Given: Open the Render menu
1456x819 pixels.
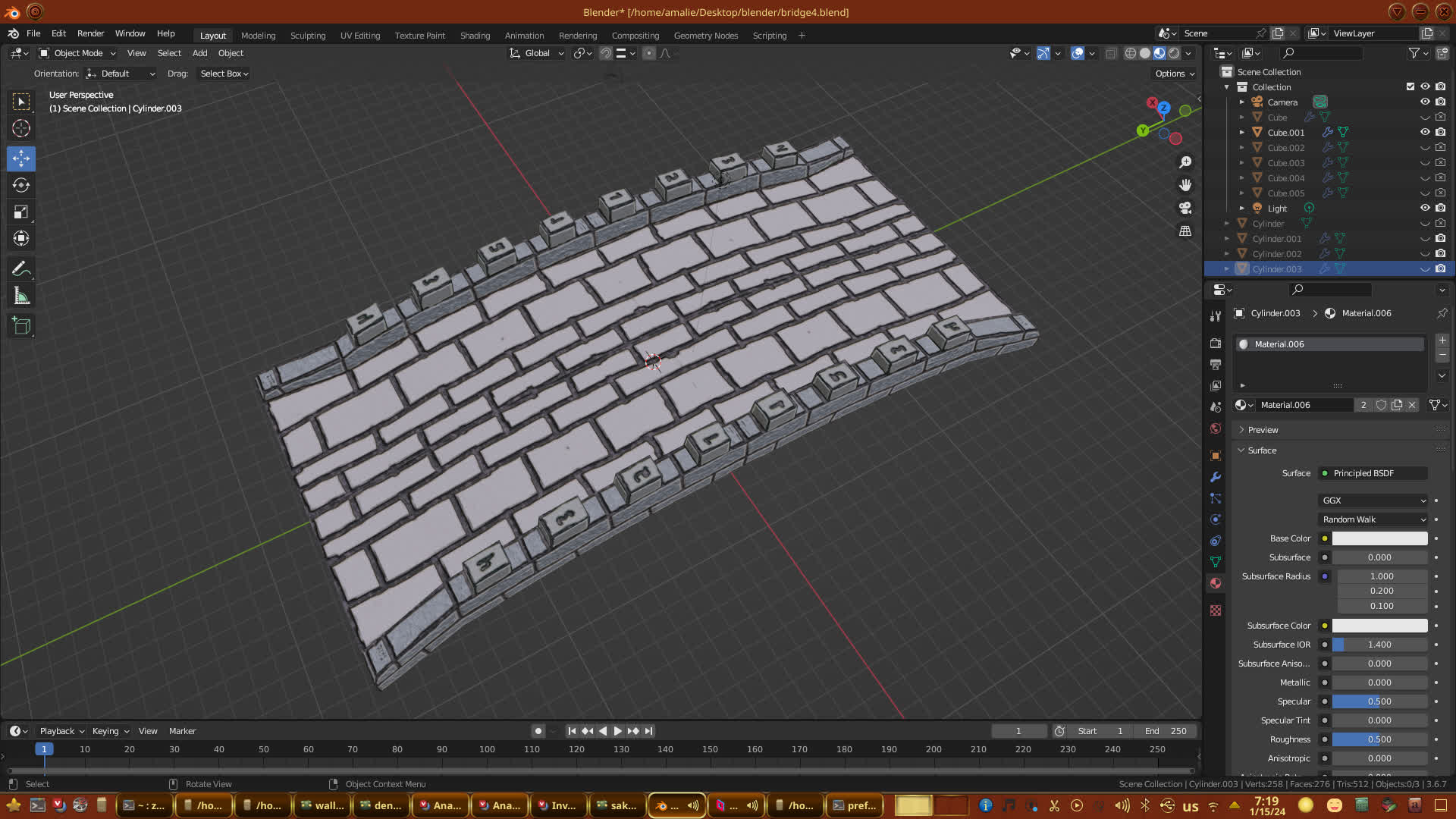Looking at the screenshot, I should pyautogui.click(x=90, y=33).
